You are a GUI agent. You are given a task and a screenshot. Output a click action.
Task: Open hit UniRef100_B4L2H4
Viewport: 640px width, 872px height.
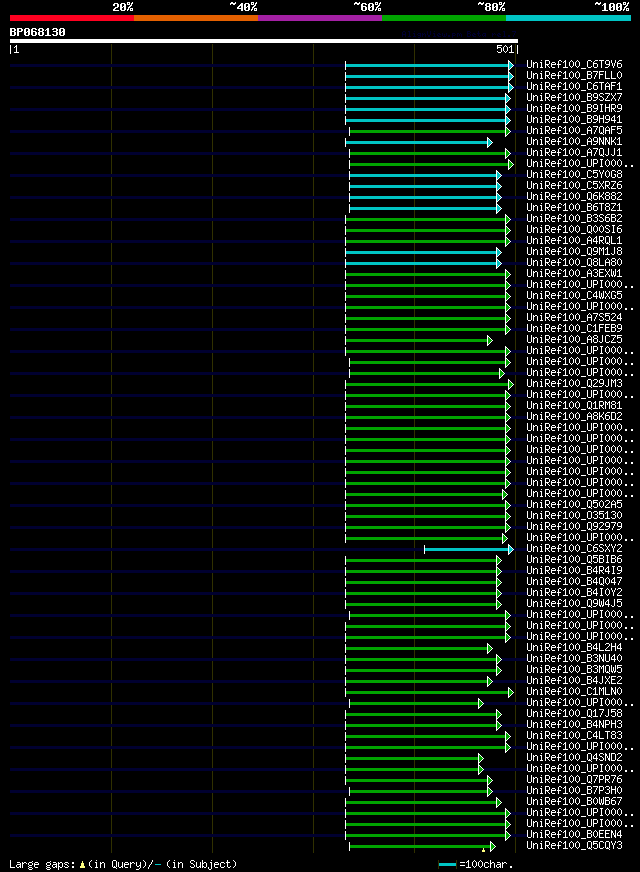coord(574,647)
